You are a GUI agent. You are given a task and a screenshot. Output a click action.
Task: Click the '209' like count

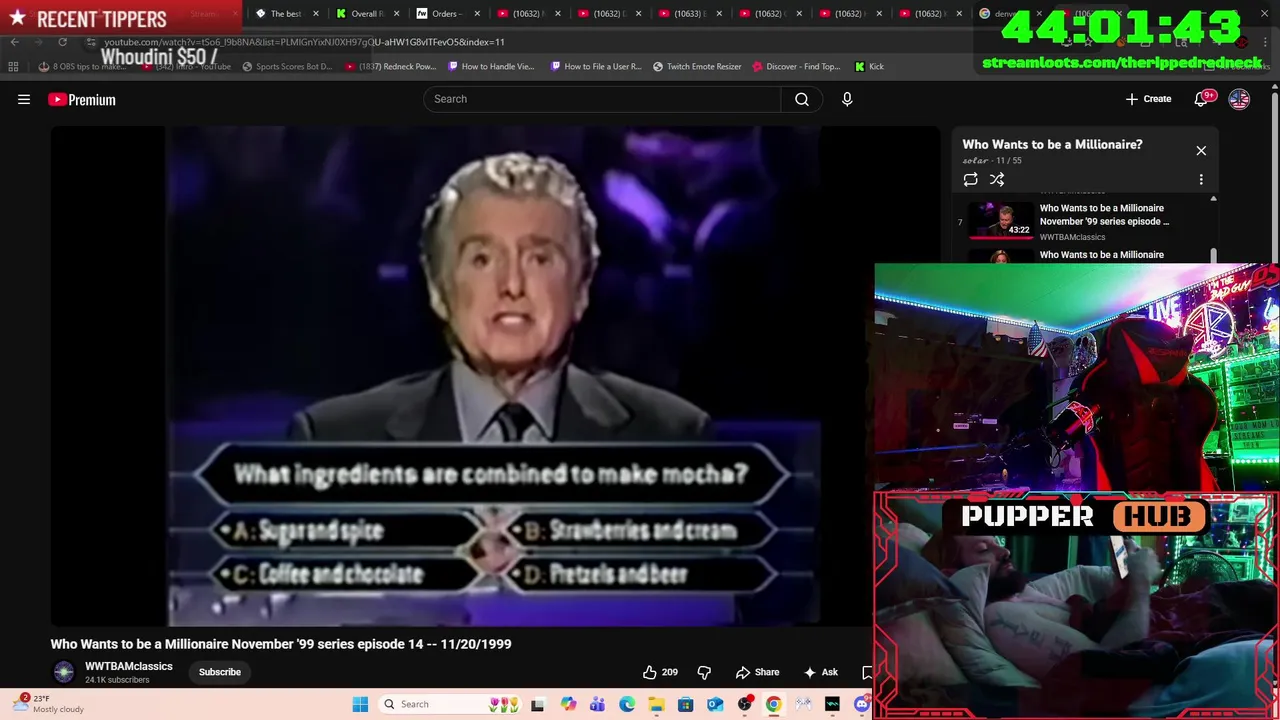(x=670, y=672)
